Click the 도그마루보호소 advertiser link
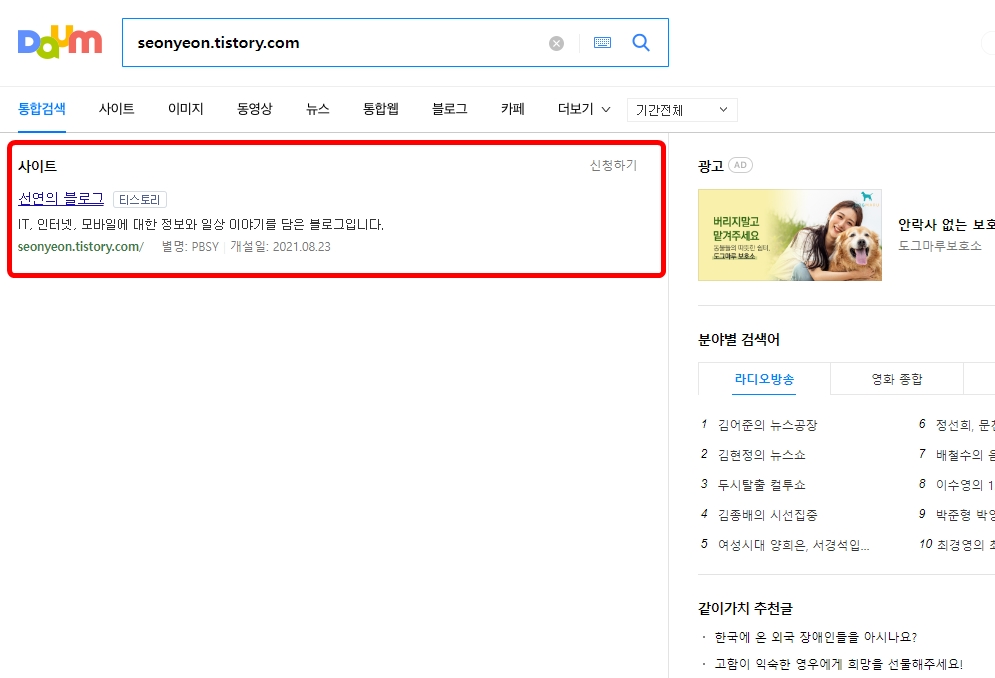 (940, 245)
